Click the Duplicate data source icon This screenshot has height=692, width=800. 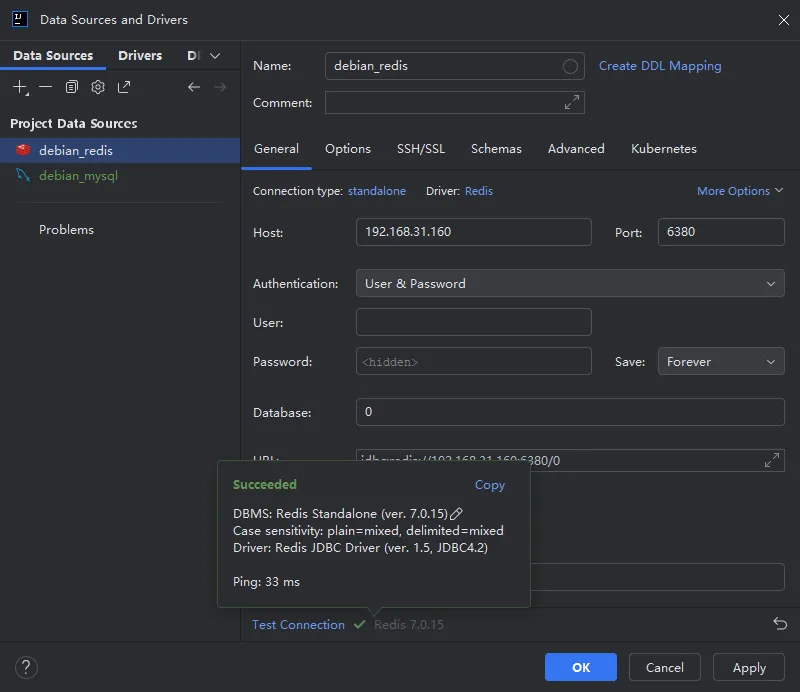pyautogui.click(x=72, y=87)
